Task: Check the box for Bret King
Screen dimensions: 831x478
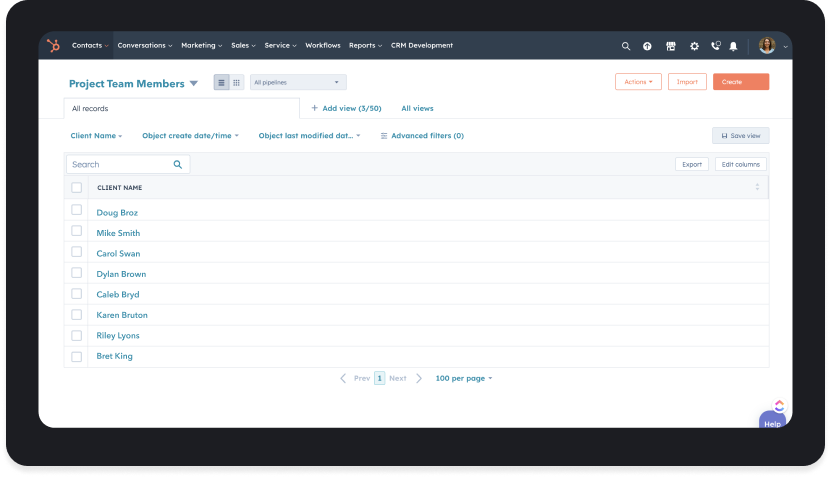Action: 77,357
